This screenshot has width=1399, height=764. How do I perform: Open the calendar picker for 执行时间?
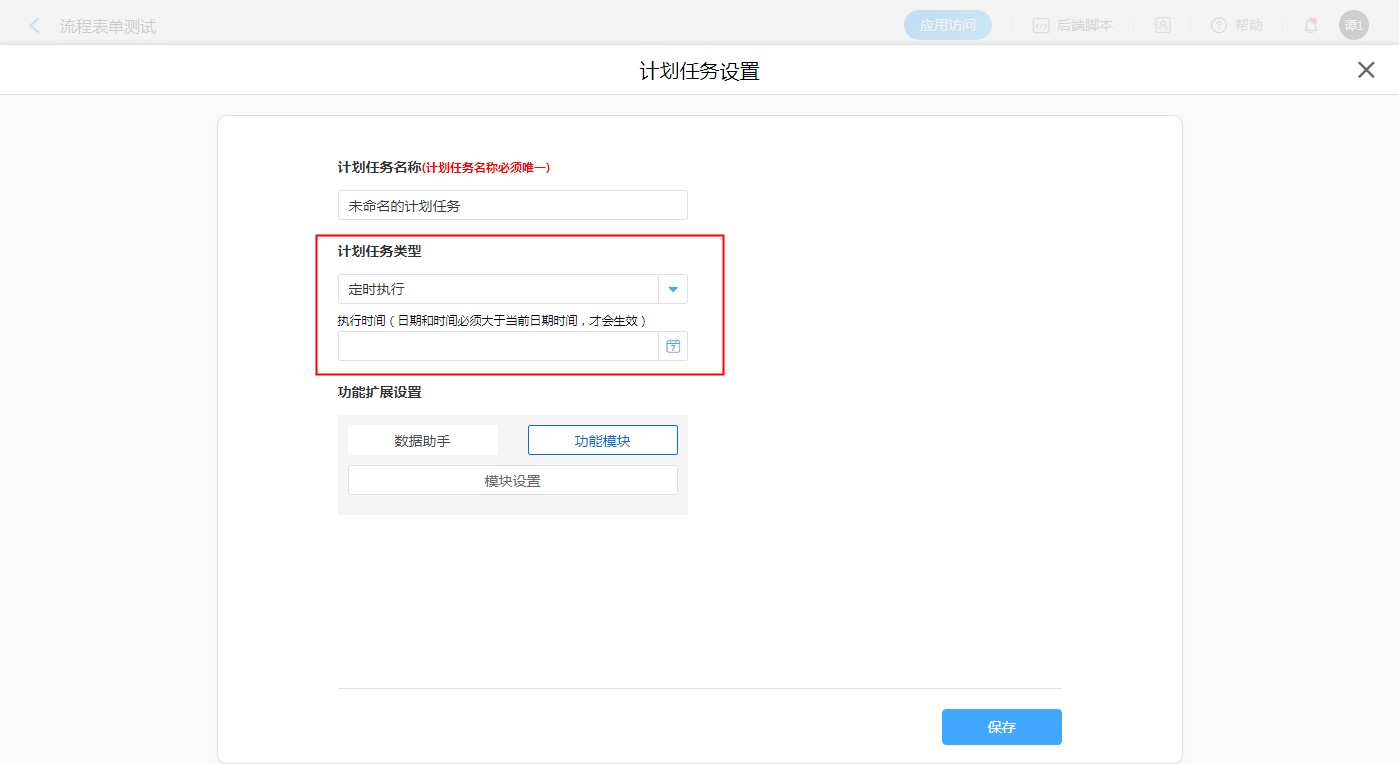(673, 346)
